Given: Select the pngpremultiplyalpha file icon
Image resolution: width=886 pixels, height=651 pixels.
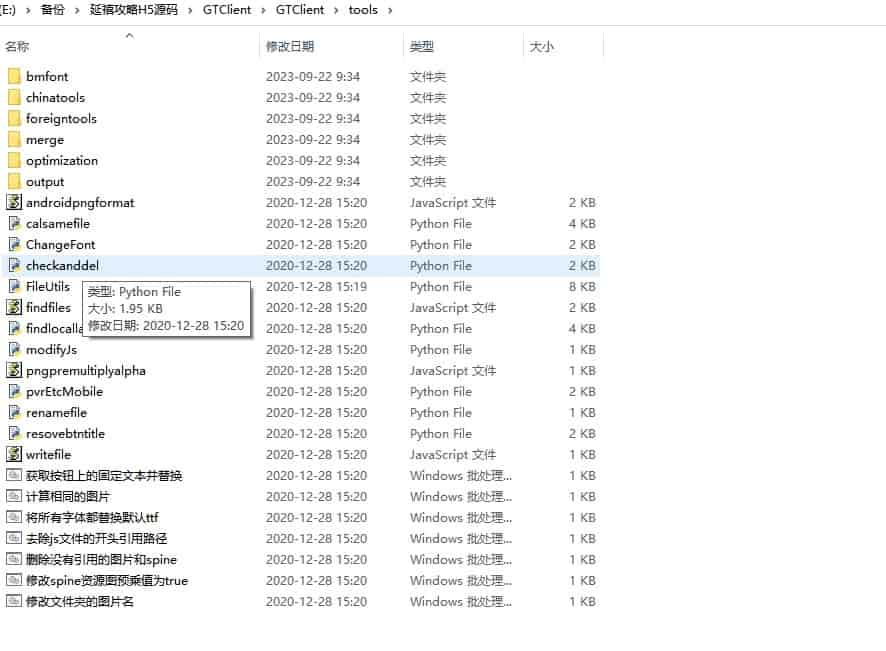Looking at the screenshot, I should click(14, 371).
